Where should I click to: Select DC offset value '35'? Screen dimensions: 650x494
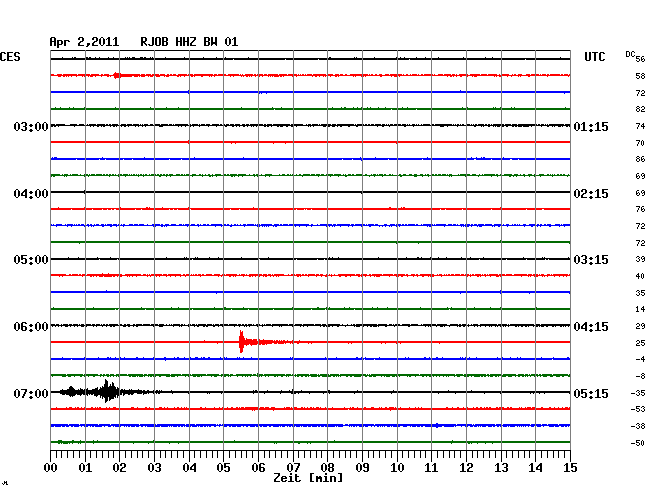(x=640, y=293)
